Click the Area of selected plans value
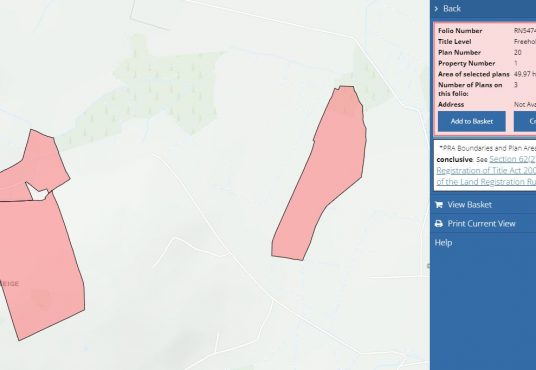This screenshot has width=536, height=370. click(525, 74)
